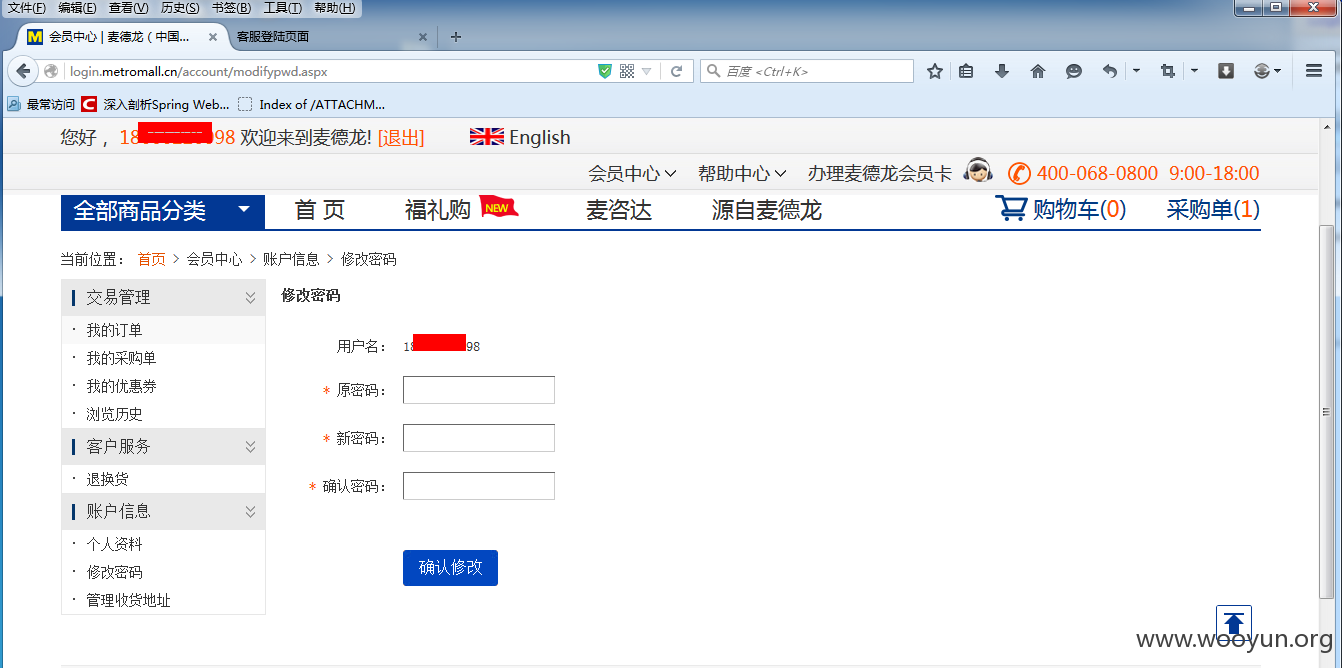The image size is (1342, 668).
Task: Click the smiley chat icon in toolbar
Action: coord(1074,71)
